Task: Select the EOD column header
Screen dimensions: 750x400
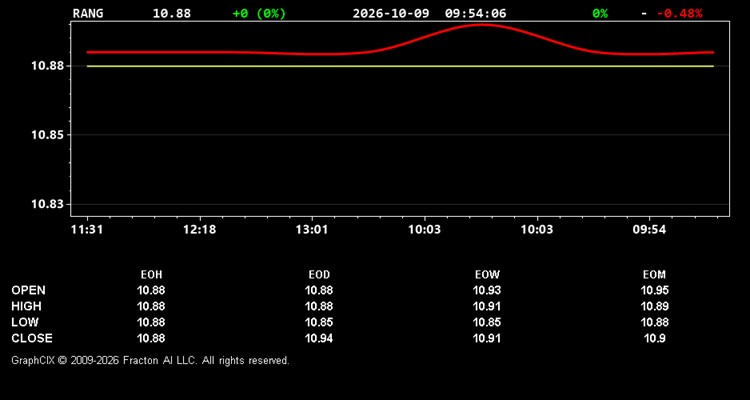Action: [x=319, y=275]
